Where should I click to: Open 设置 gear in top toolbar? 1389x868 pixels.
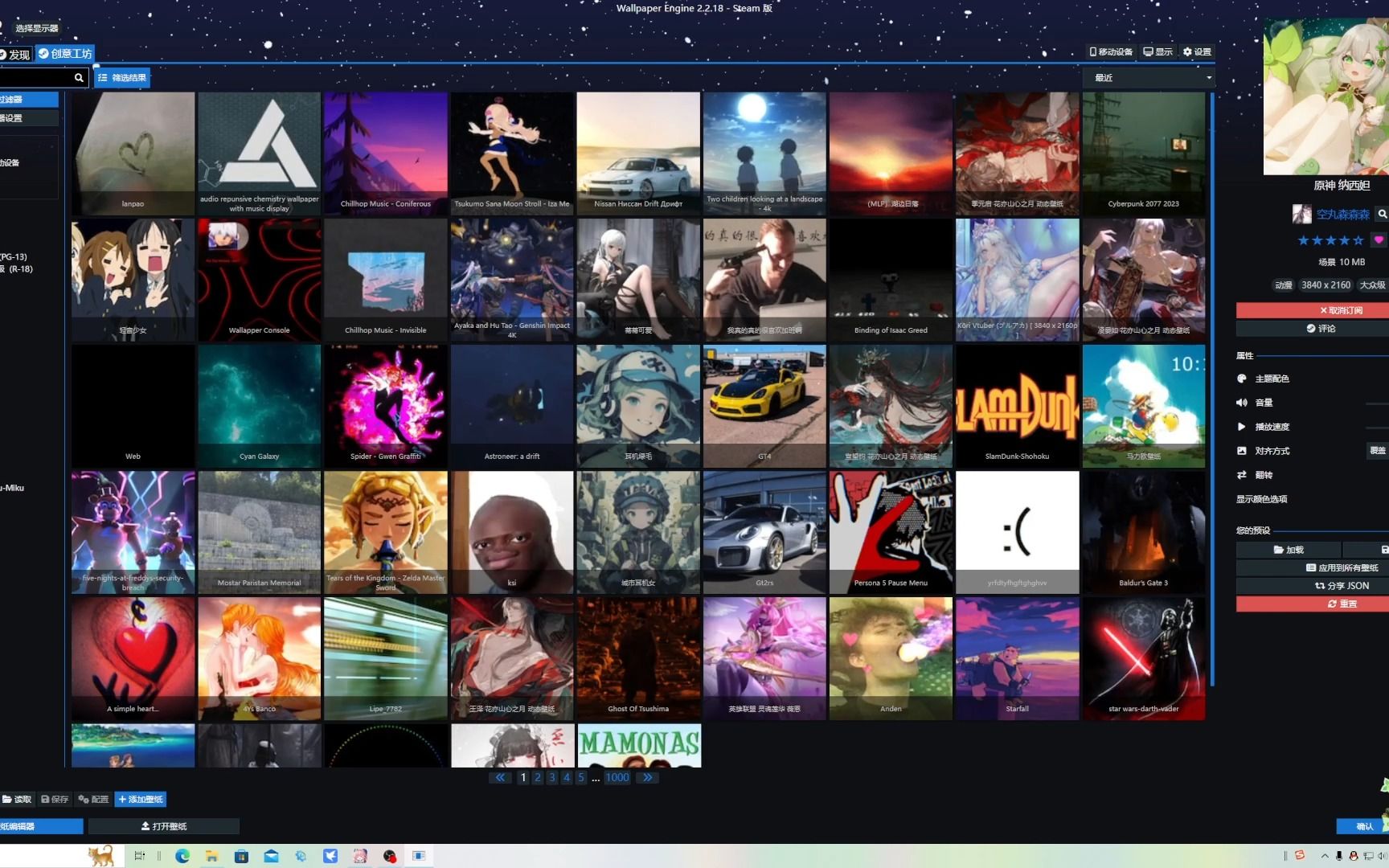tap(1197, 51)
